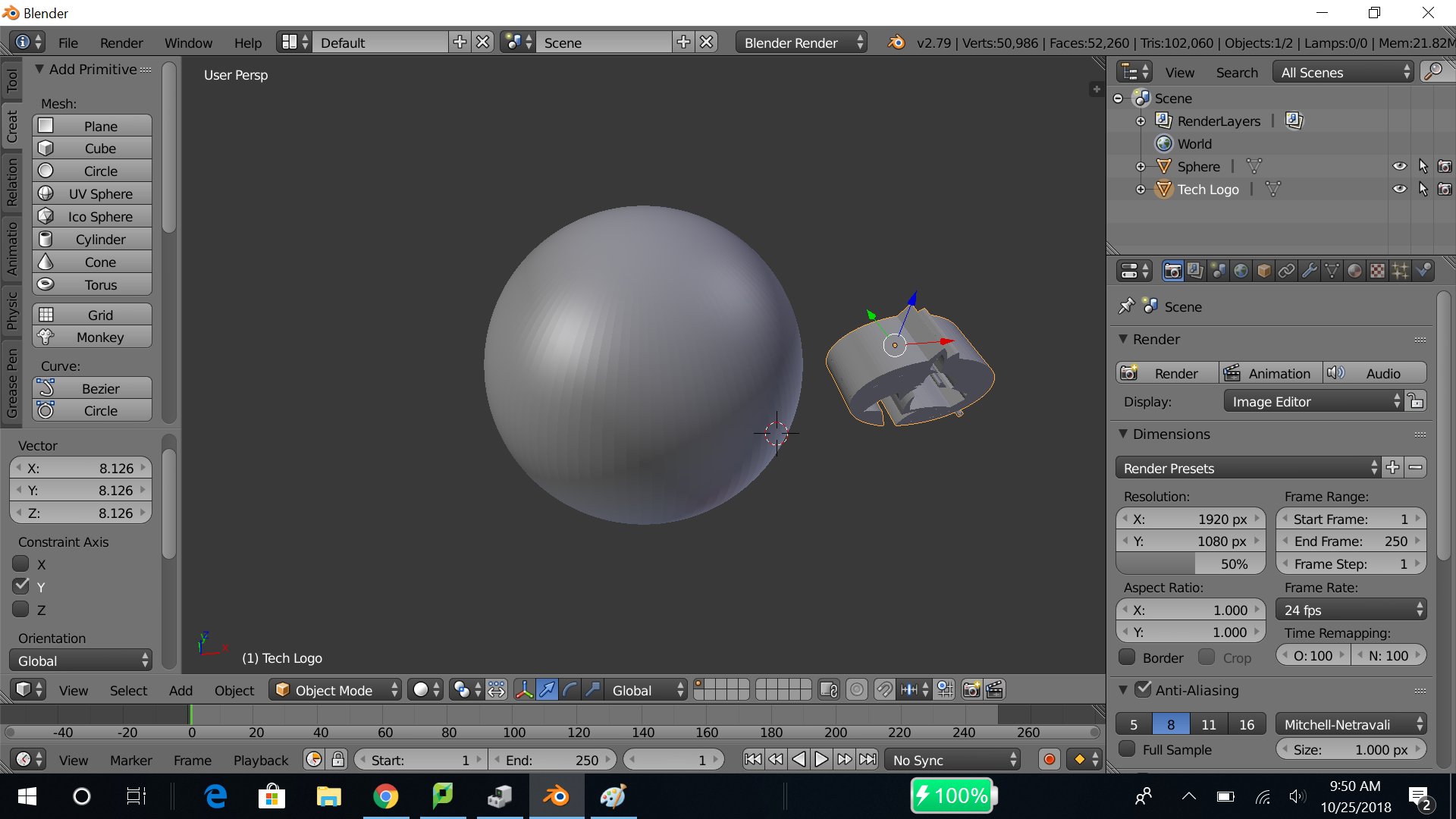Toggle proportional editing icon in viewport header
The height and width of the screenshot is (819, 1456).
pos(856,689)
